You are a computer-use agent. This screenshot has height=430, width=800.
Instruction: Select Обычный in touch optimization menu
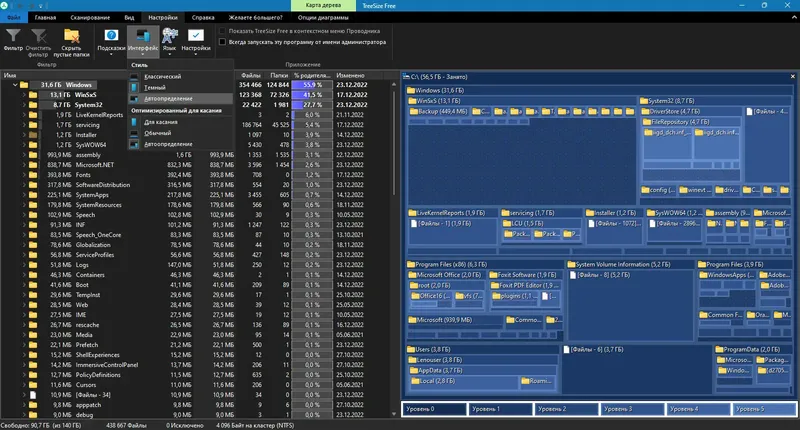[x=181, y=133]
